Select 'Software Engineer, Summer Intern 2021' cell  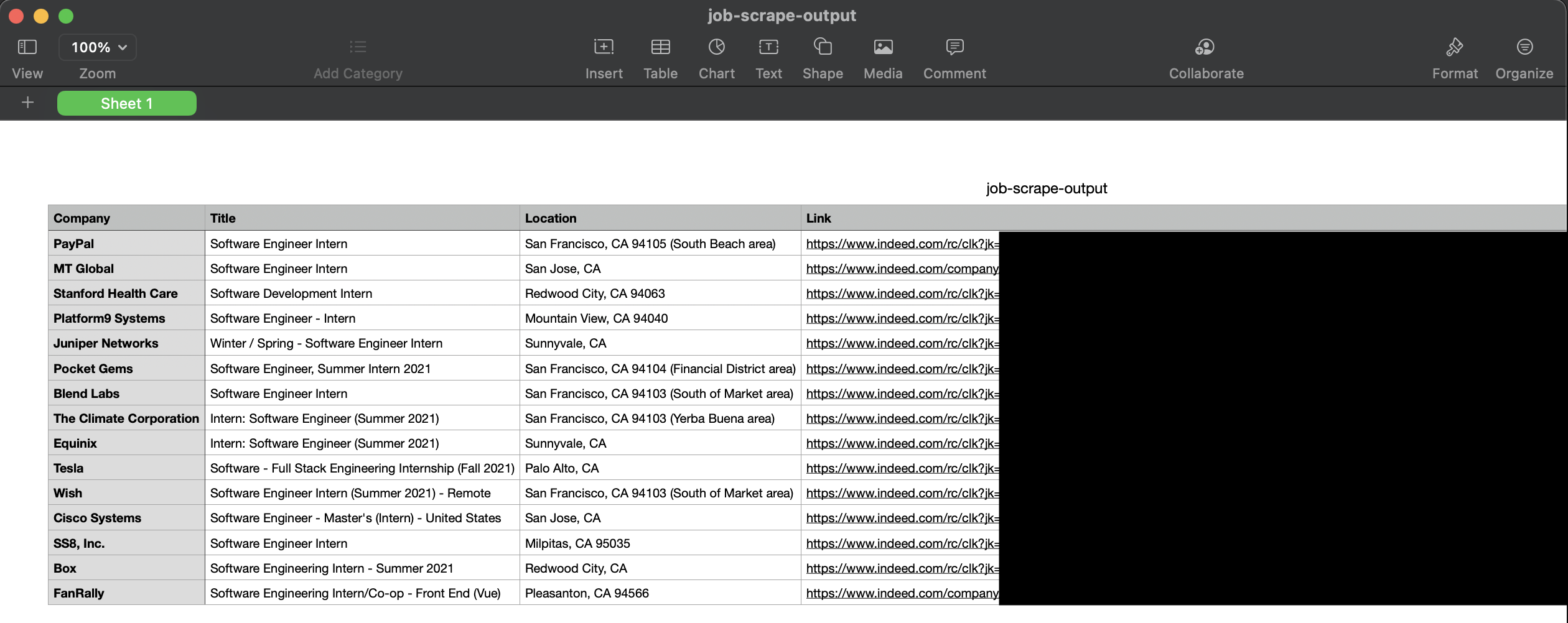coord(362,369)
